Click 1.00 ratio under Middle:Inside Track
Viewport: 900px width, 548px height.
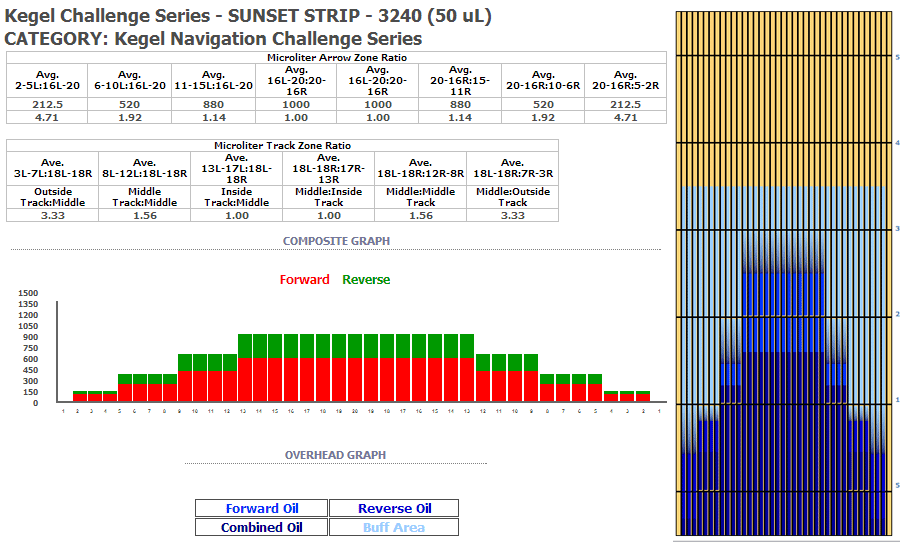pos(329,216)
